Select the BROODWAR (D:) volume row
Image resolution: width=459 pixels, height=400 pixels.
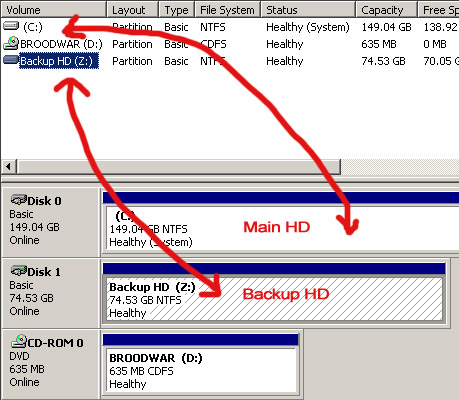tap(230, 44)
